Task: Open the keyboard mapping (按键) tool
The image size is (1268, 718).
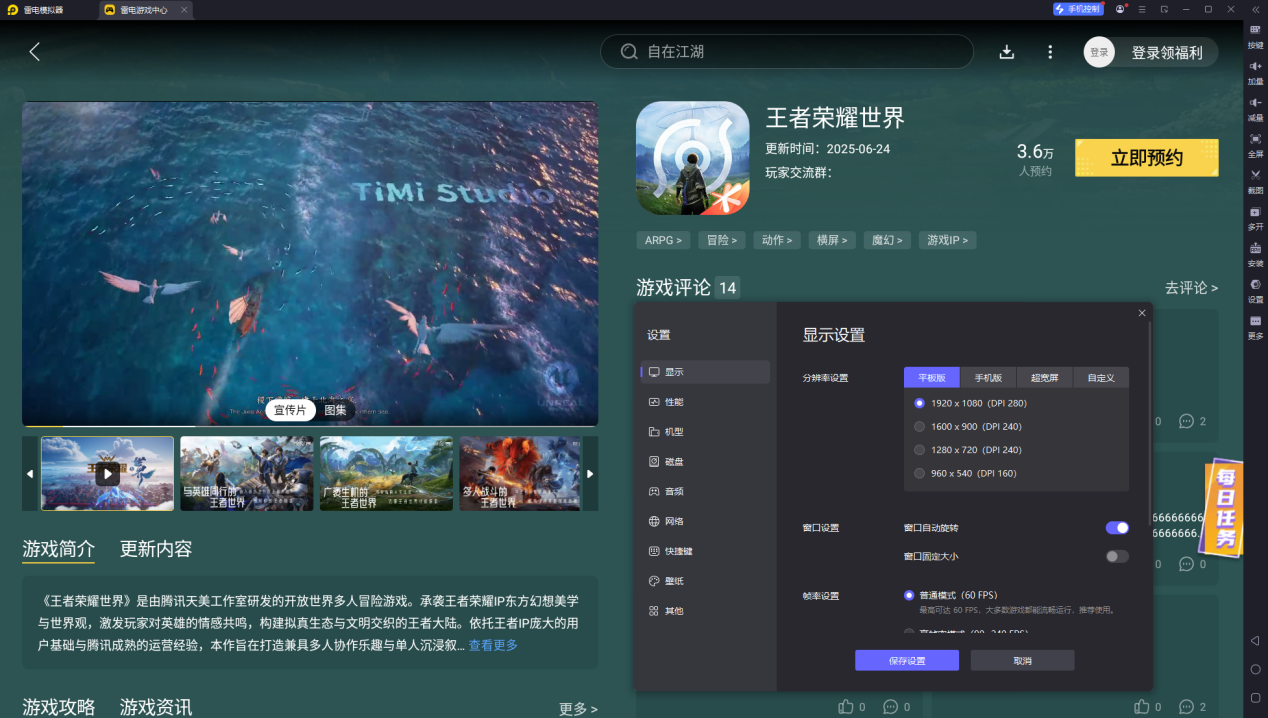Action: [1255, 33]
